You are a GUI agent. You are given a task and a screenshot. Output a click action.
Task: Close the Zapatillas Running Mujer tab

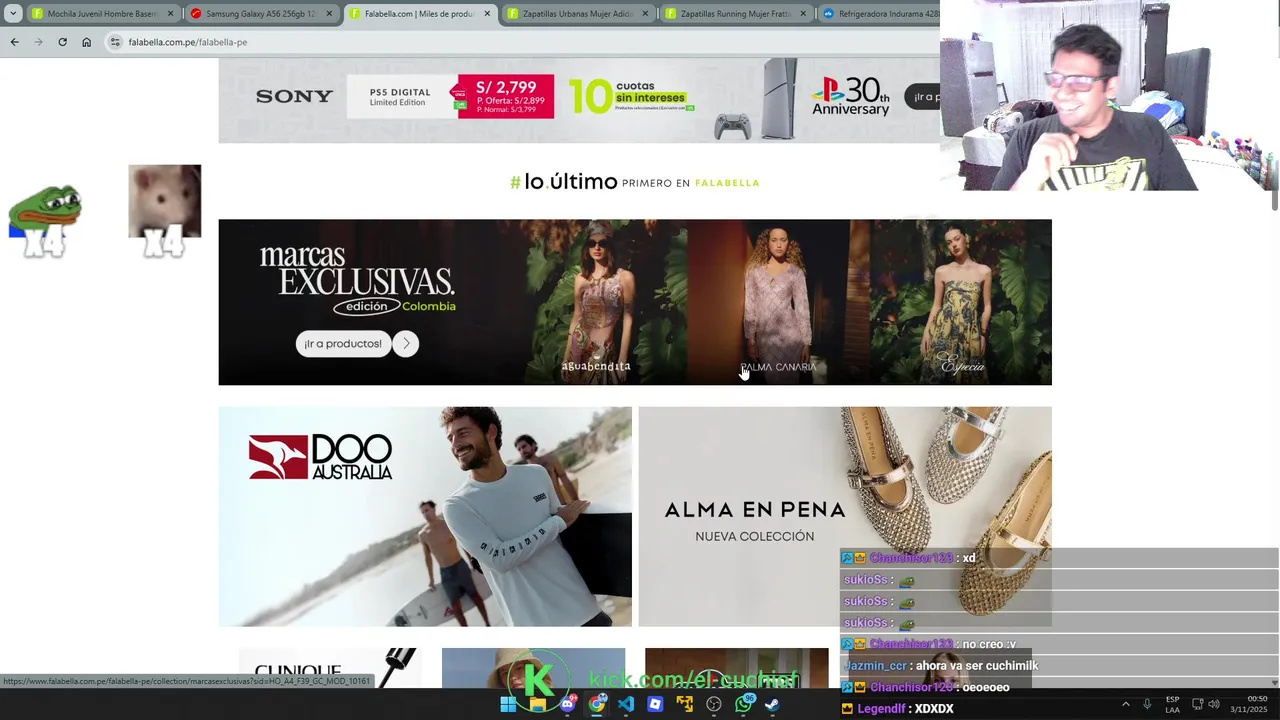pos(803,14)
